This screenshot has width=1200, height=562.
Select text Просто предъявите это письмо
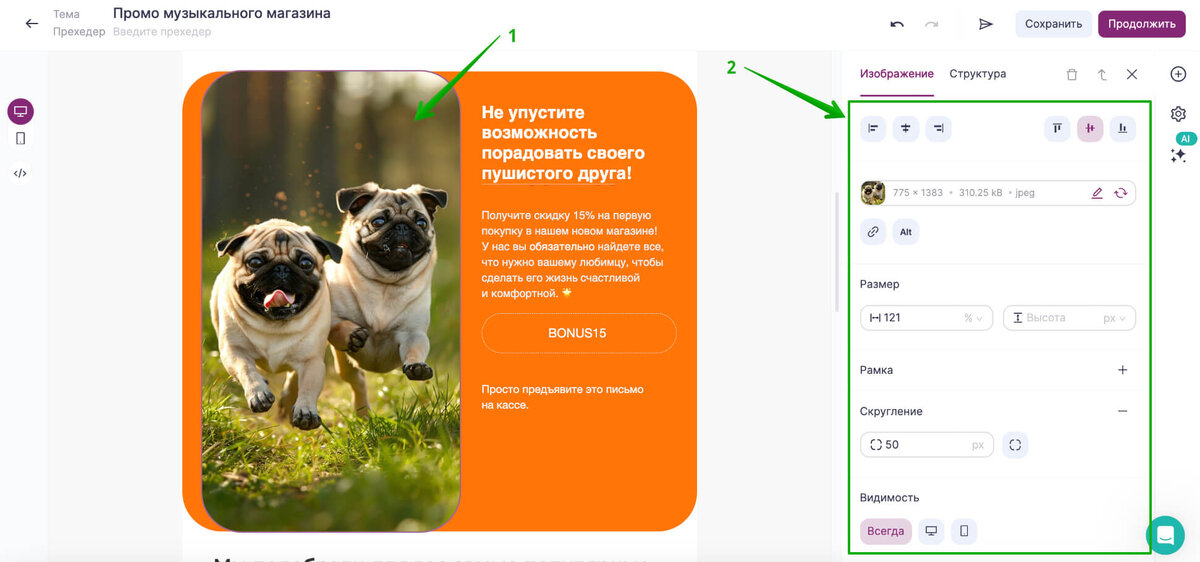pos(562,397)
